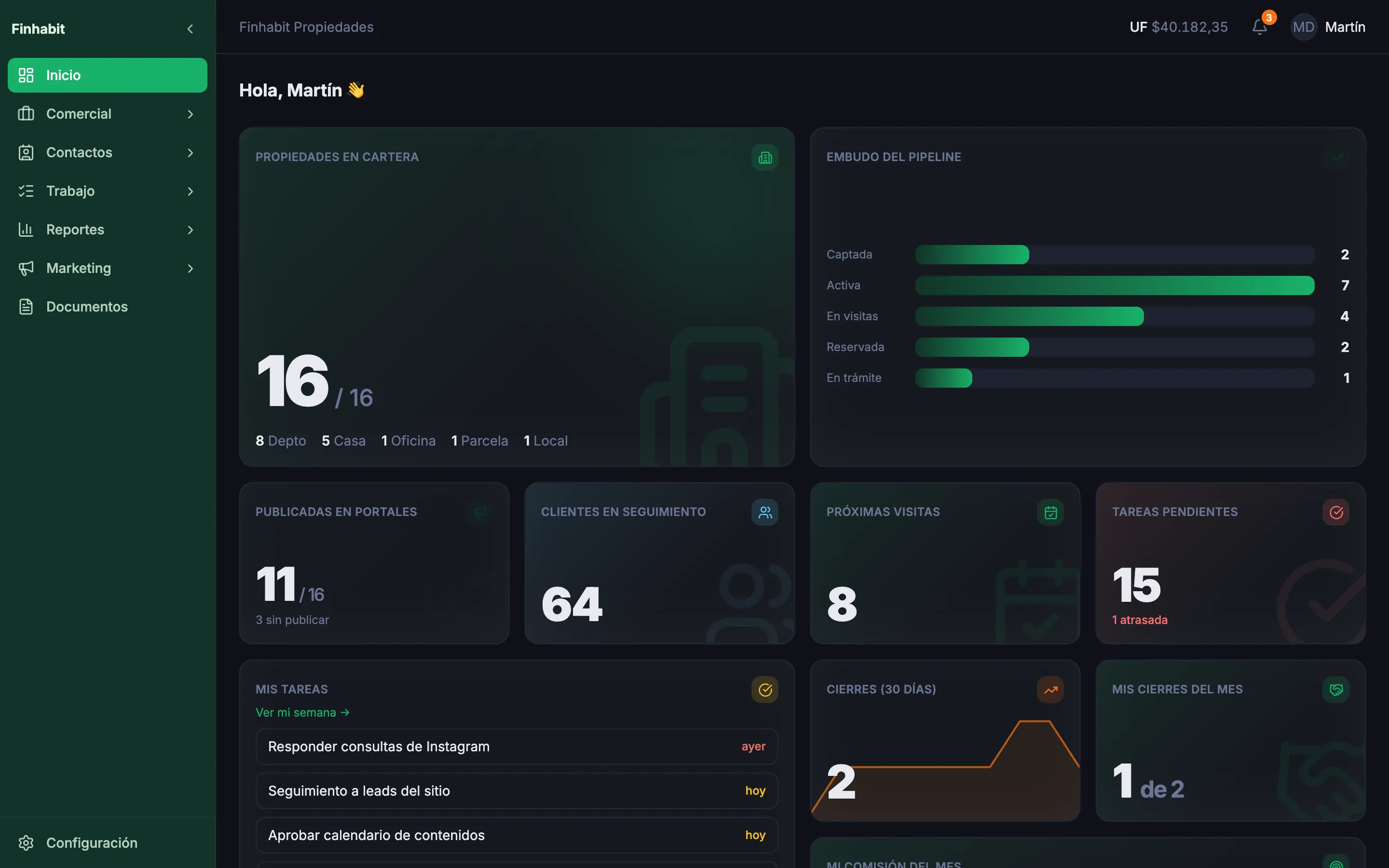Click the 3 sin publicar text
This screenshot has width=1389, height=868.
coord(292,620)
